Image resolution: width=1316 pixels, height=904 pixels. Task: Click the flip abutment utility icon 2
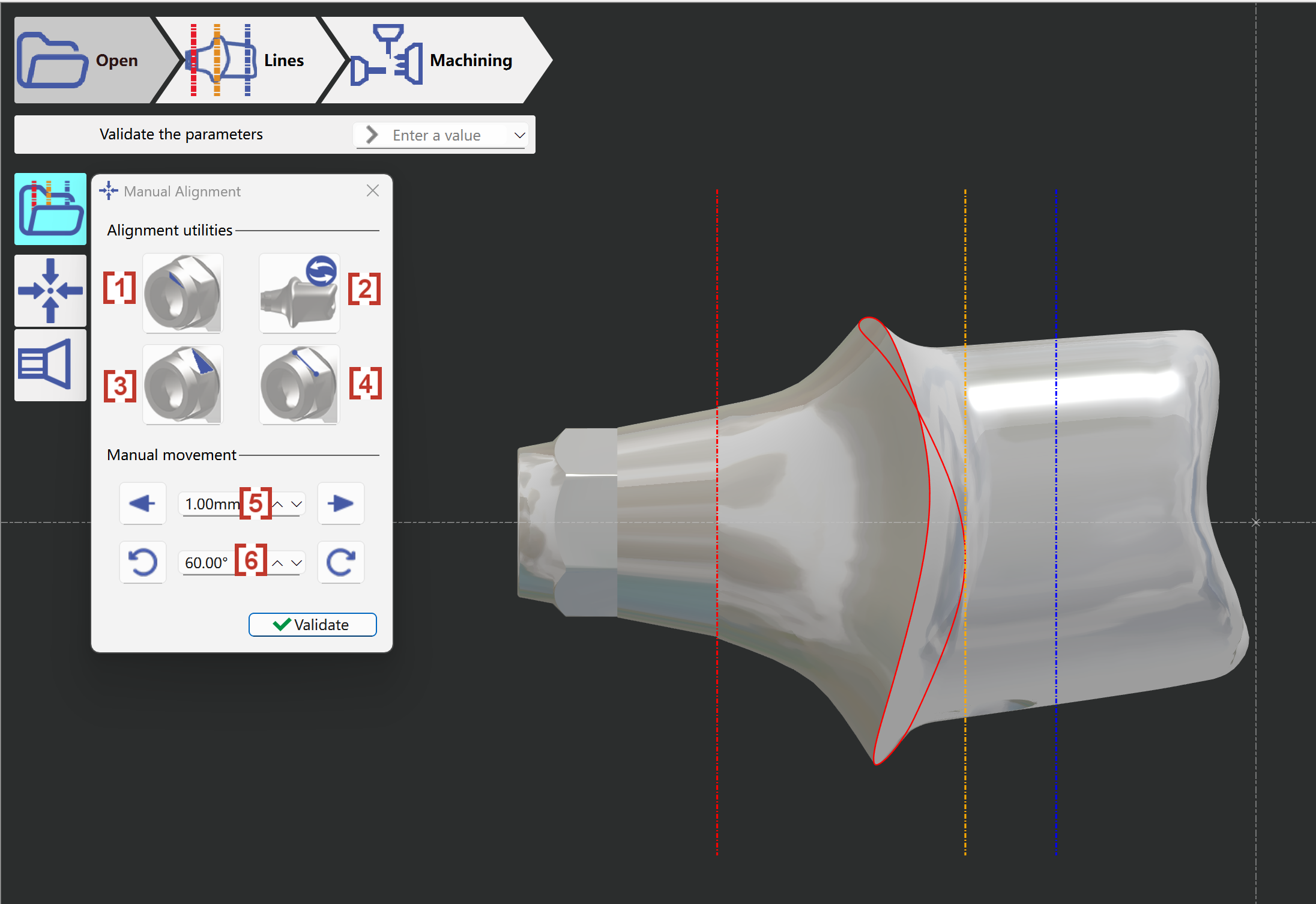(x=299, y=293)
